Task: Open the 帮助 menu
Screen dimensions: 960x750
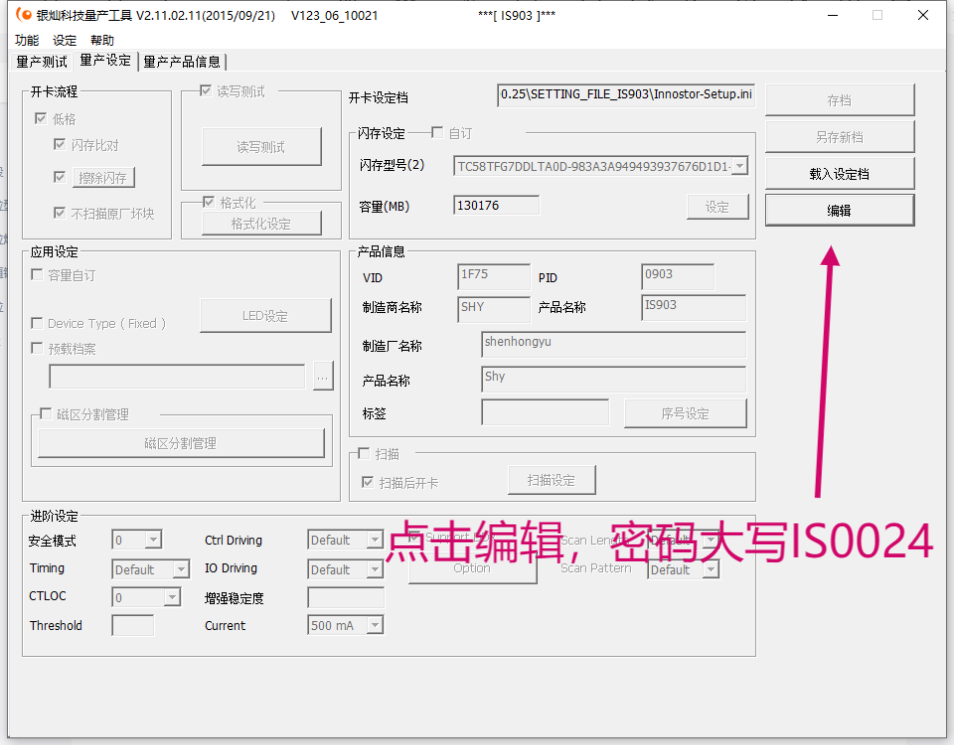Action: tap(100, 40)
